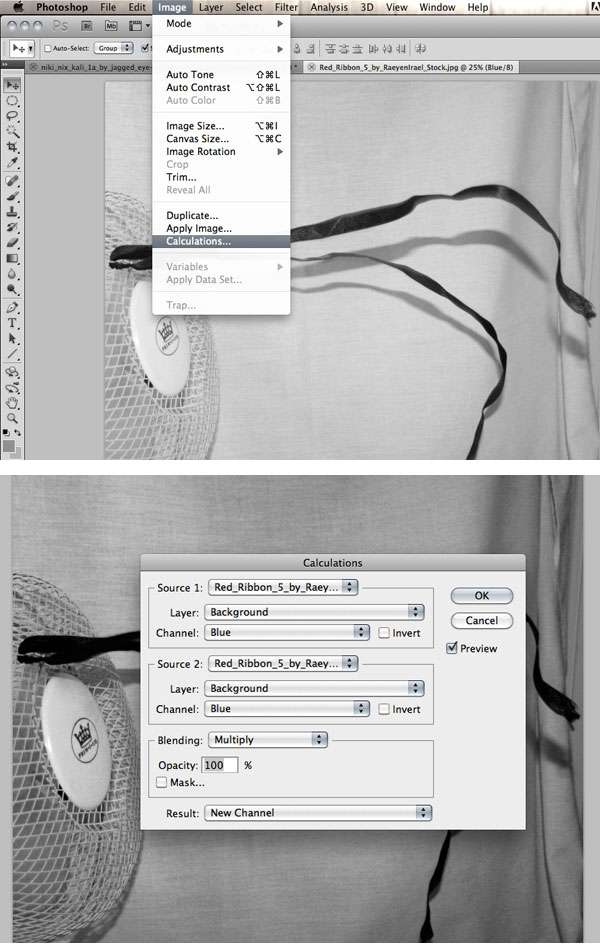Image resolution: width=600 pixels, height=944 pixels.
Task: Choose the Eyedropper tool
Action: 13,161
